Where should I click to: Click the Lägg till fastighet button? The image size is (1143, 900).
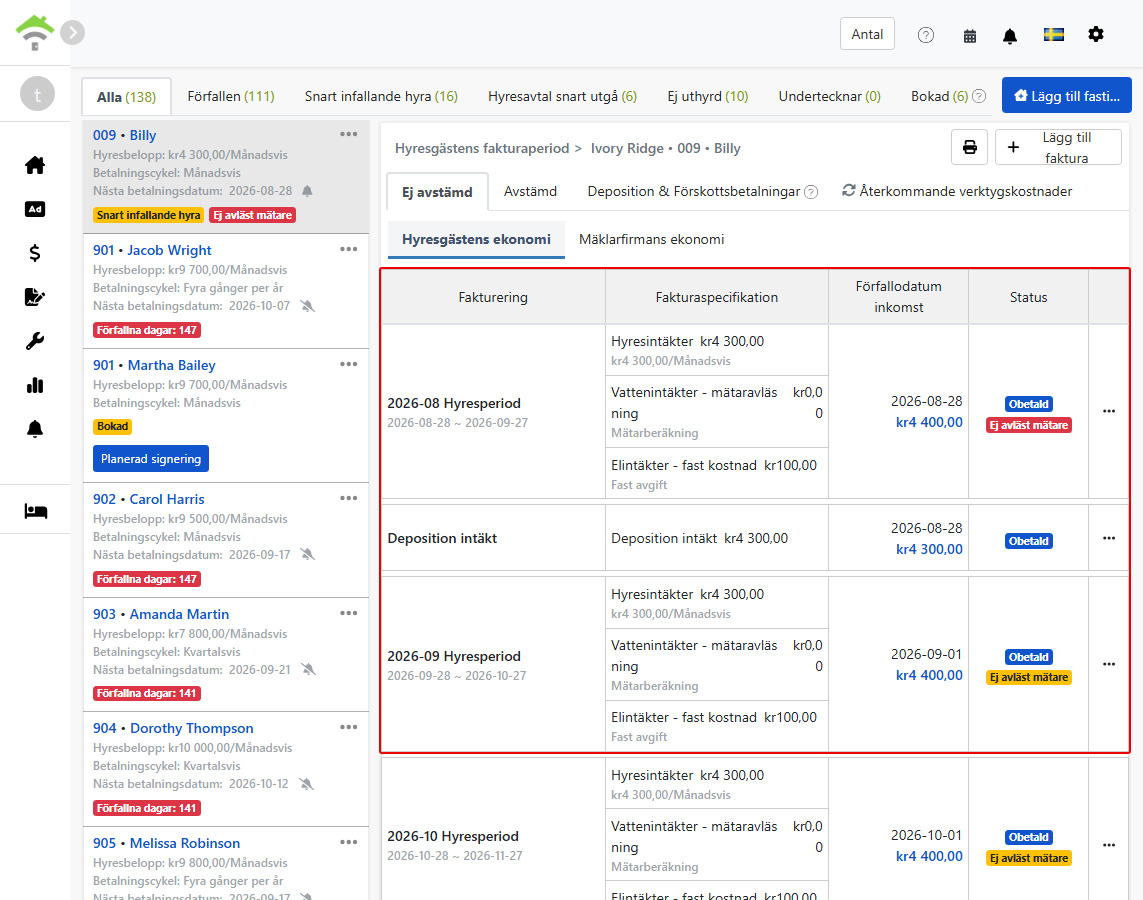(1066, 95)
